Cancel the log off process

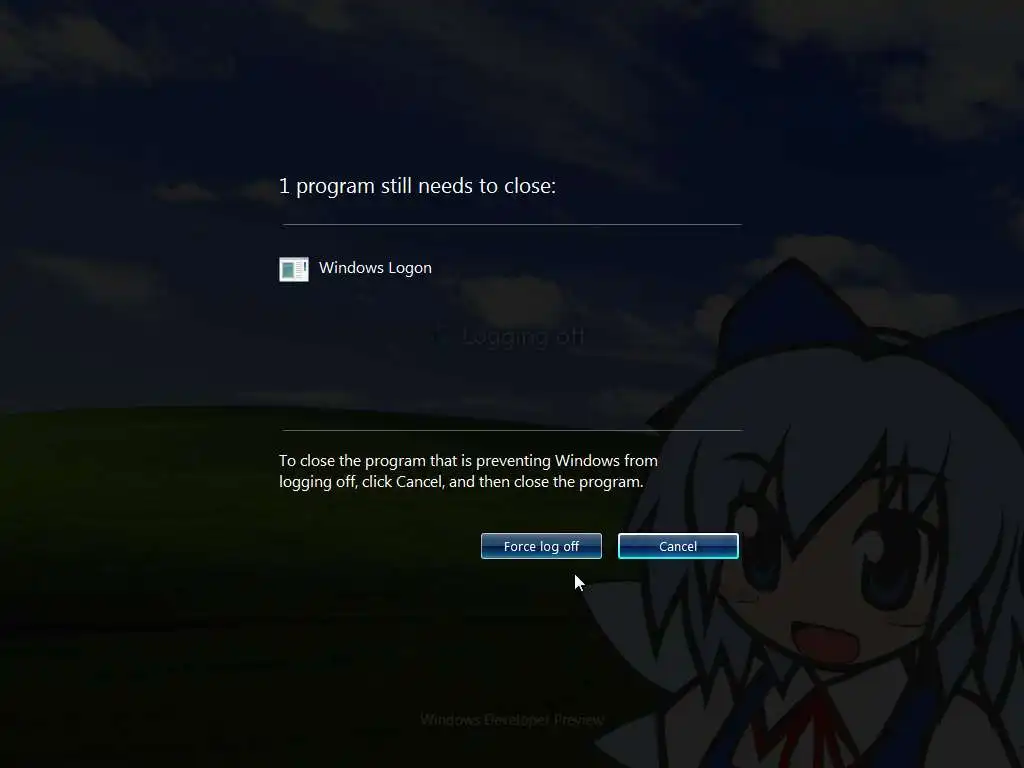678,546
